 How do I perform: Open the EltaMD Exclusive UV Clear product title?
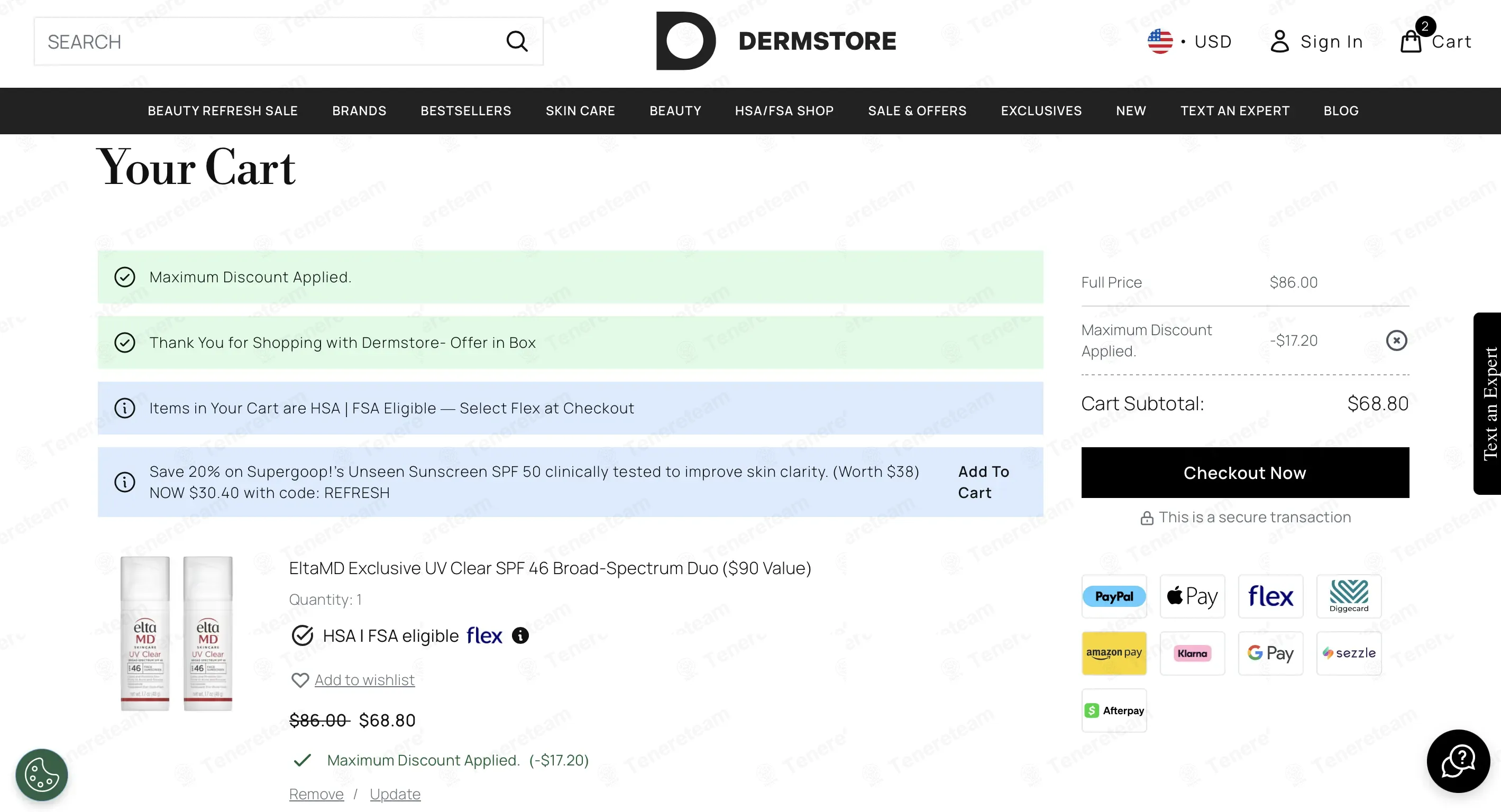coord(550,568)
